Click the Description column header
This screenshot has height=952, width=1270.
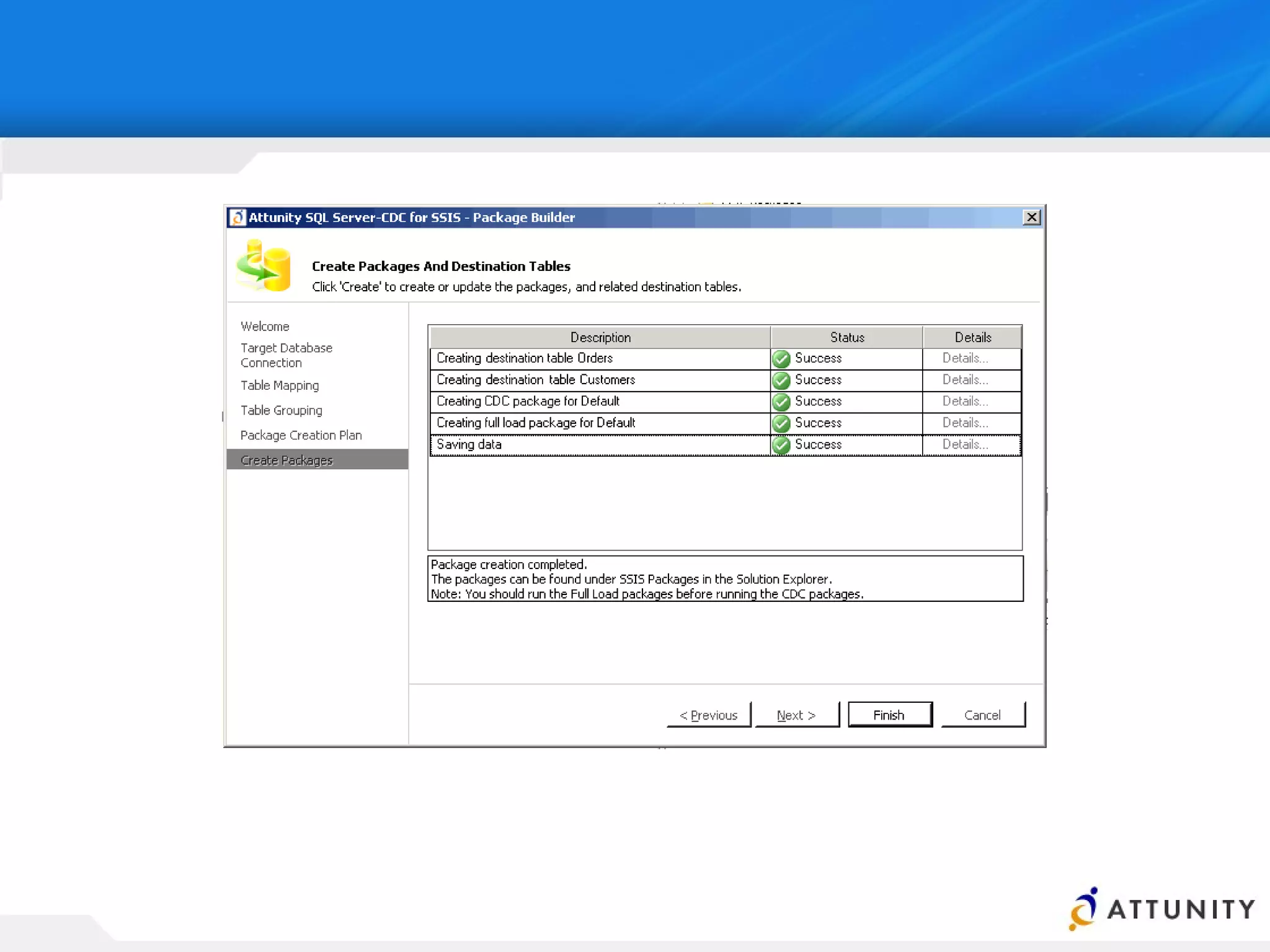click(600, 337)
